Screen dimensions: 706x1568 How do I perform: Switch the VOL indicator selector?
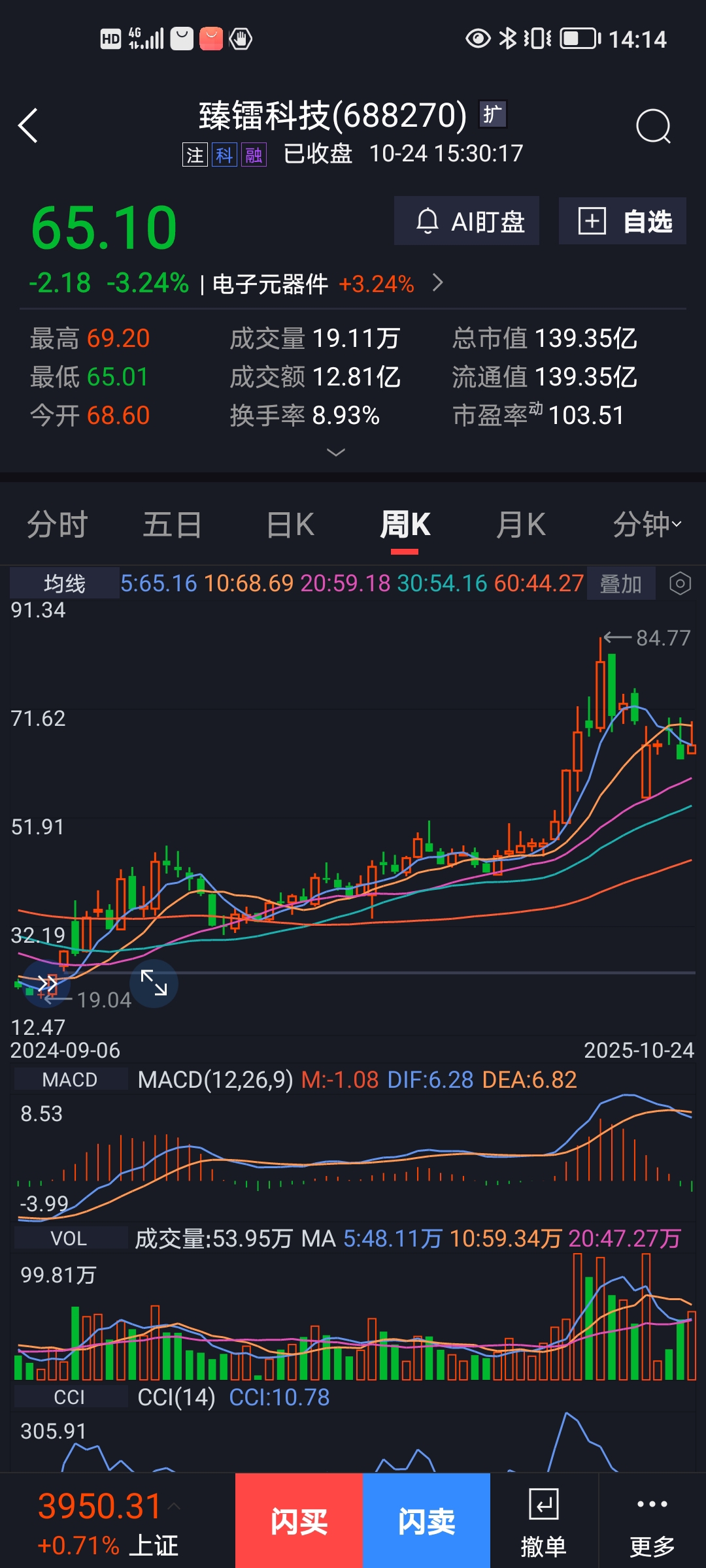point(70,1238)
